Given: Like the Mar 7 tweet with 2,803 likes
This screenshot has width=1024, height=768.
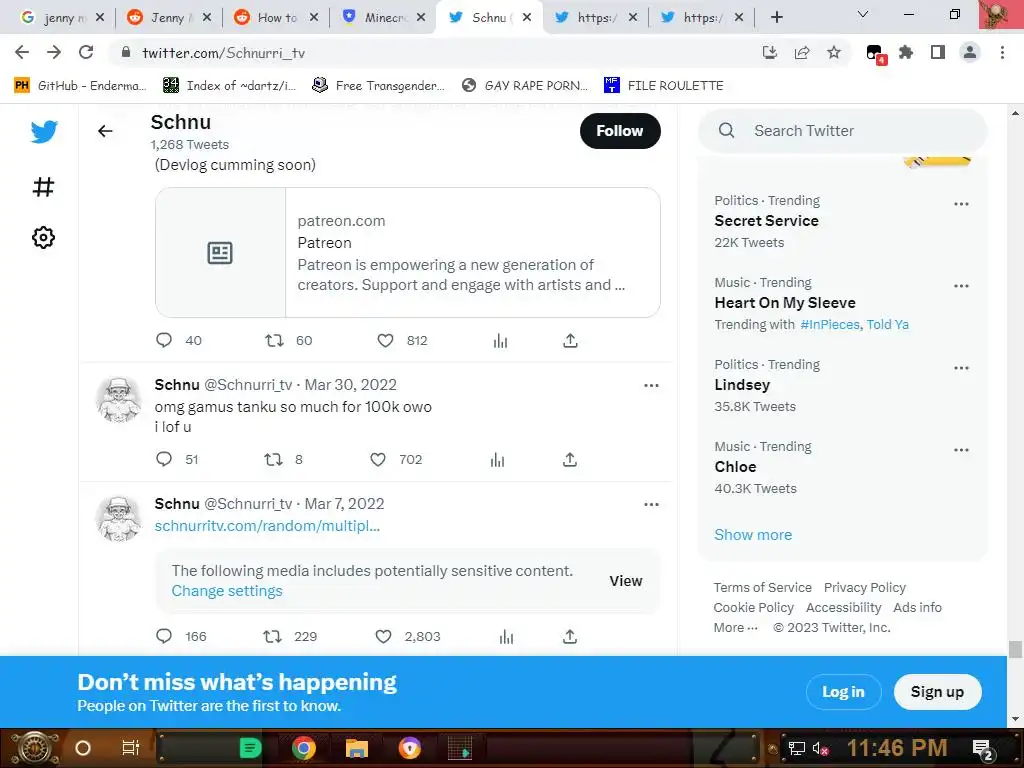Looking at the screenshot, I should (383, 636).
